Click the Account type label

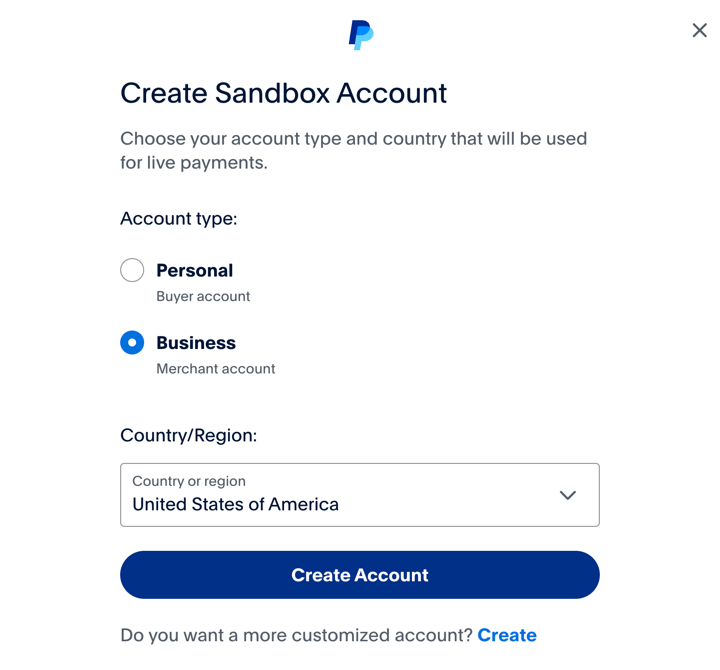(x=179, y=219)
